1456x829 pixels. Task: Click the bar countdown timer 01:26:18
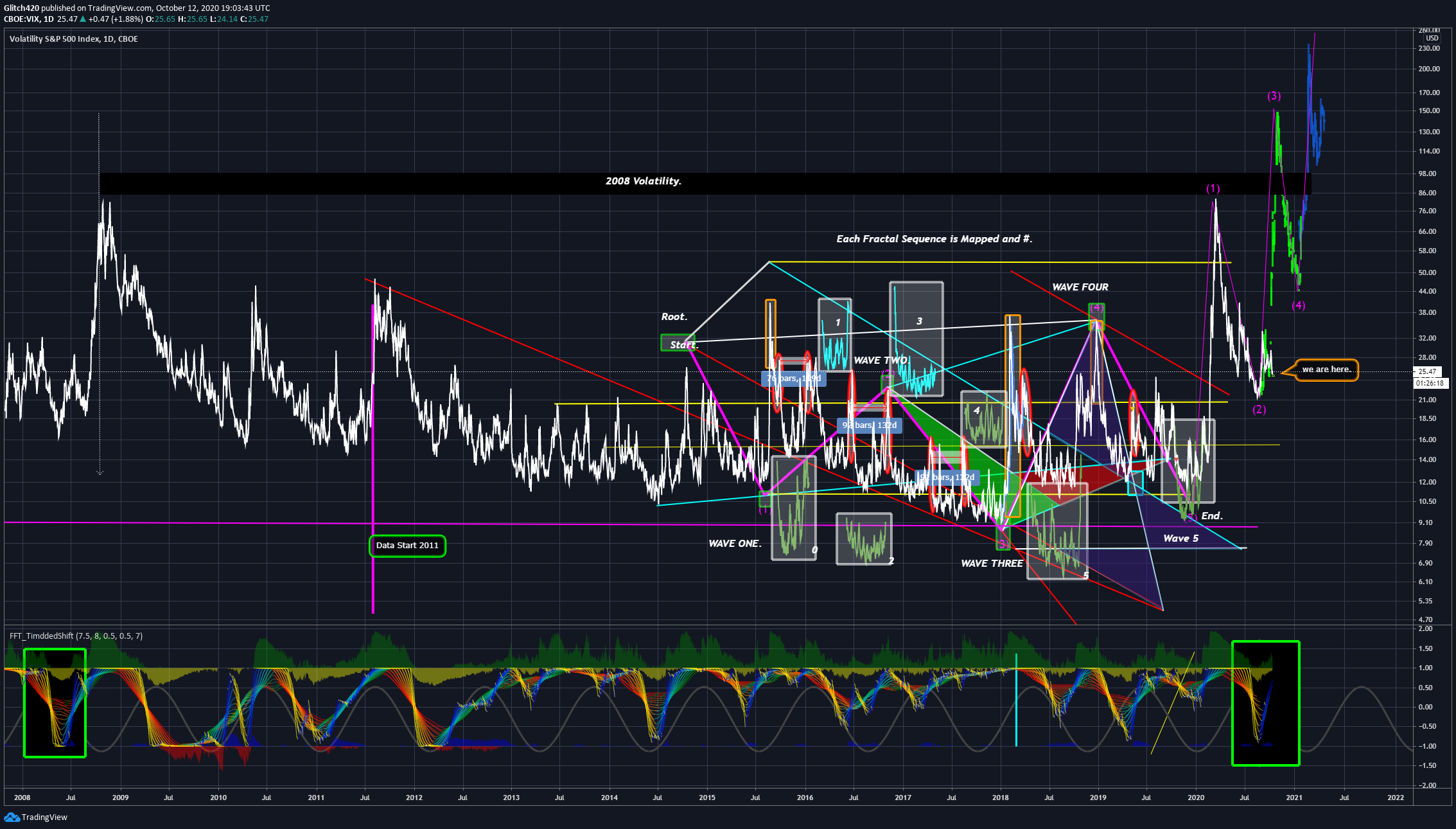[x=1430, y=383]
